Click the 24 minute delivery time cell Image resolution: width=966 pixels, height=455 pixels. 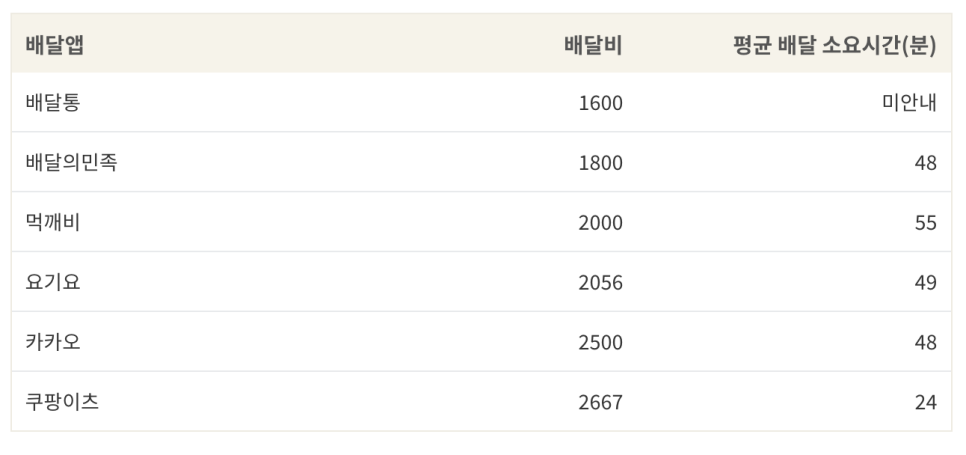pos(926,402)
